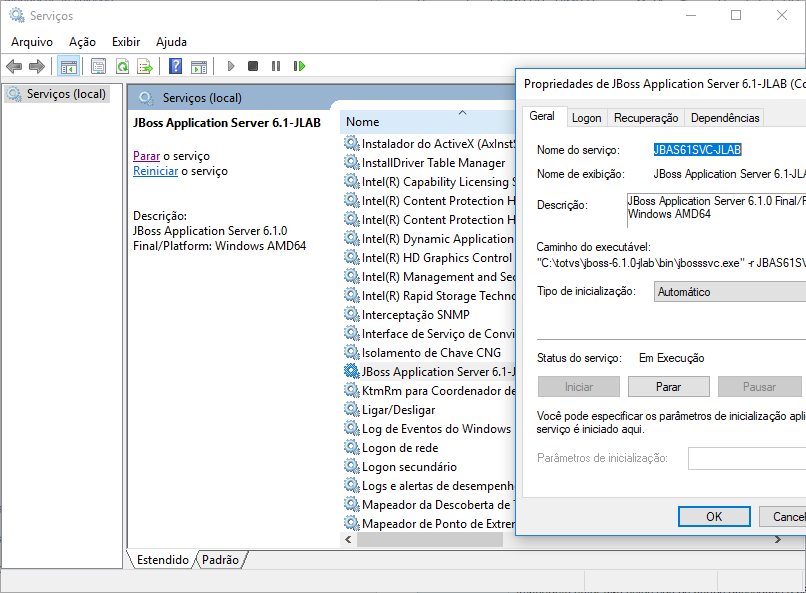Click gear icon of Logon secundário
This screenshot has height=593, width=806.
coord(352,467)
